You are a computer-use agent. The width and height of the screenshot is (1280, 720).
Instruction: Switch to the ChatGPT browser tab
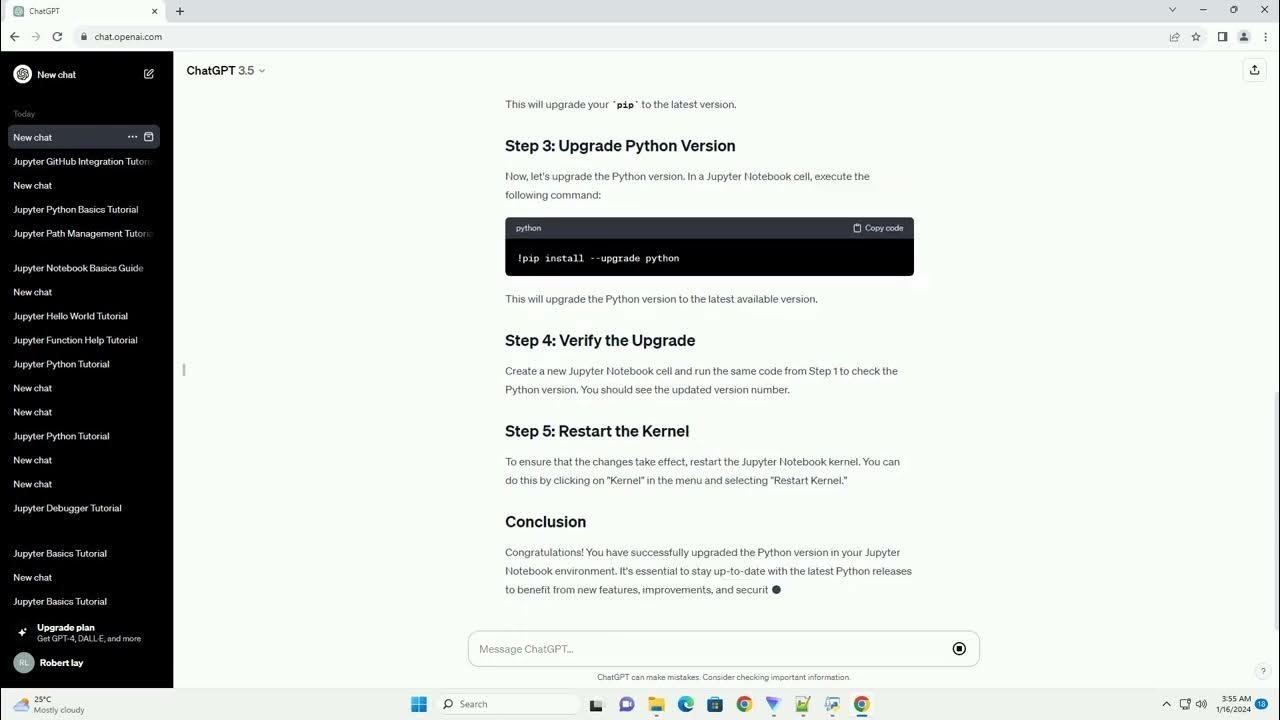(x=85, y=11)
